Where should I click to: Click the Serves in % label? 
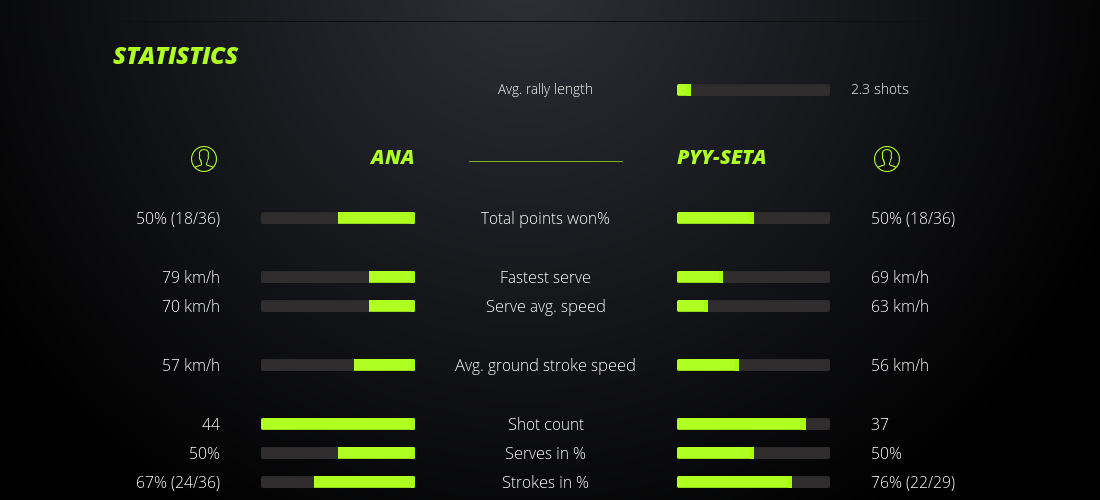tap(545, 453)
